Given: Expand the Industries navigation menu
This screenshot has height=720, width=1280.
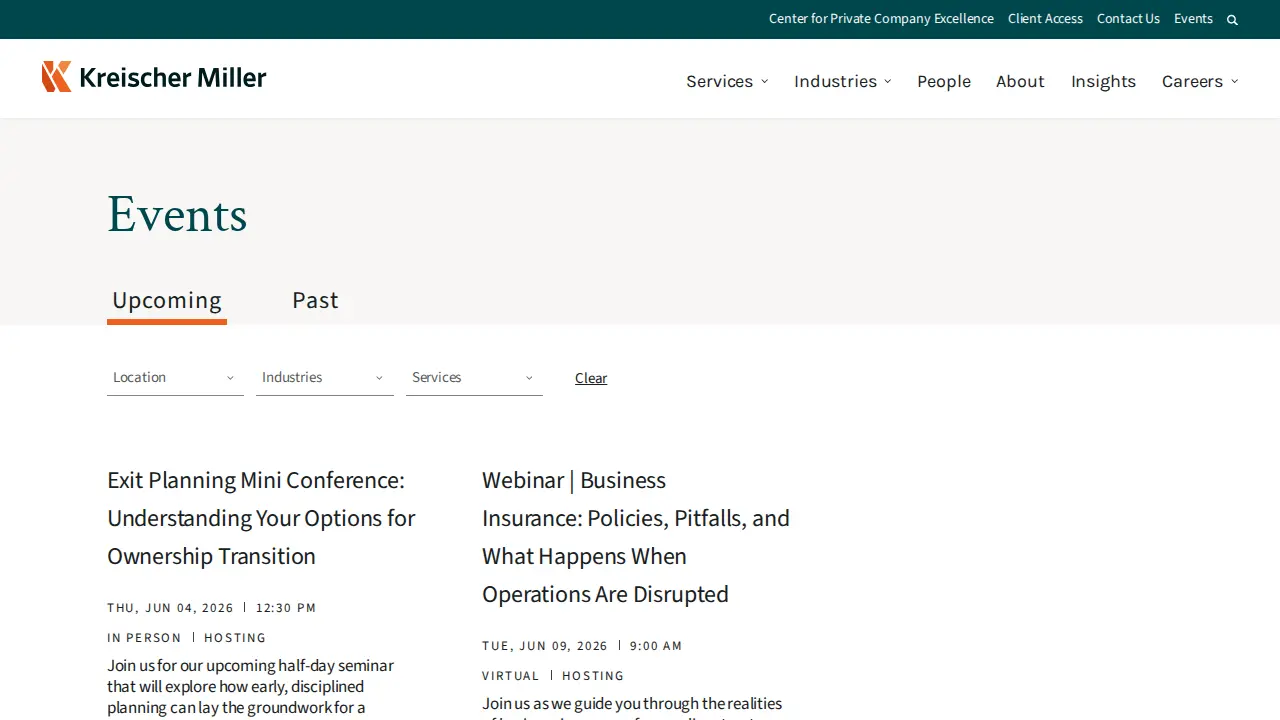Looking at the screenshot, I should click(x=843, y=81).
